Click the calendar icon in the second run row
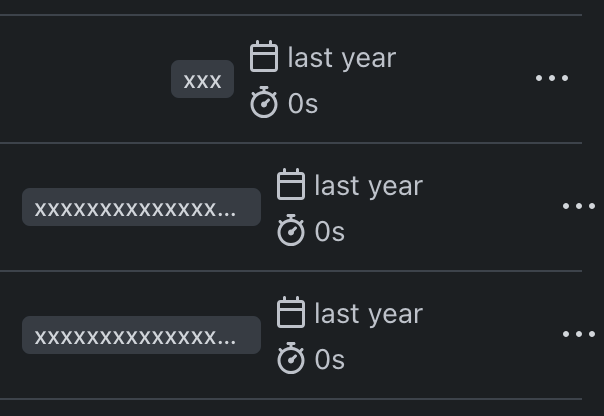 pos(290,185)
